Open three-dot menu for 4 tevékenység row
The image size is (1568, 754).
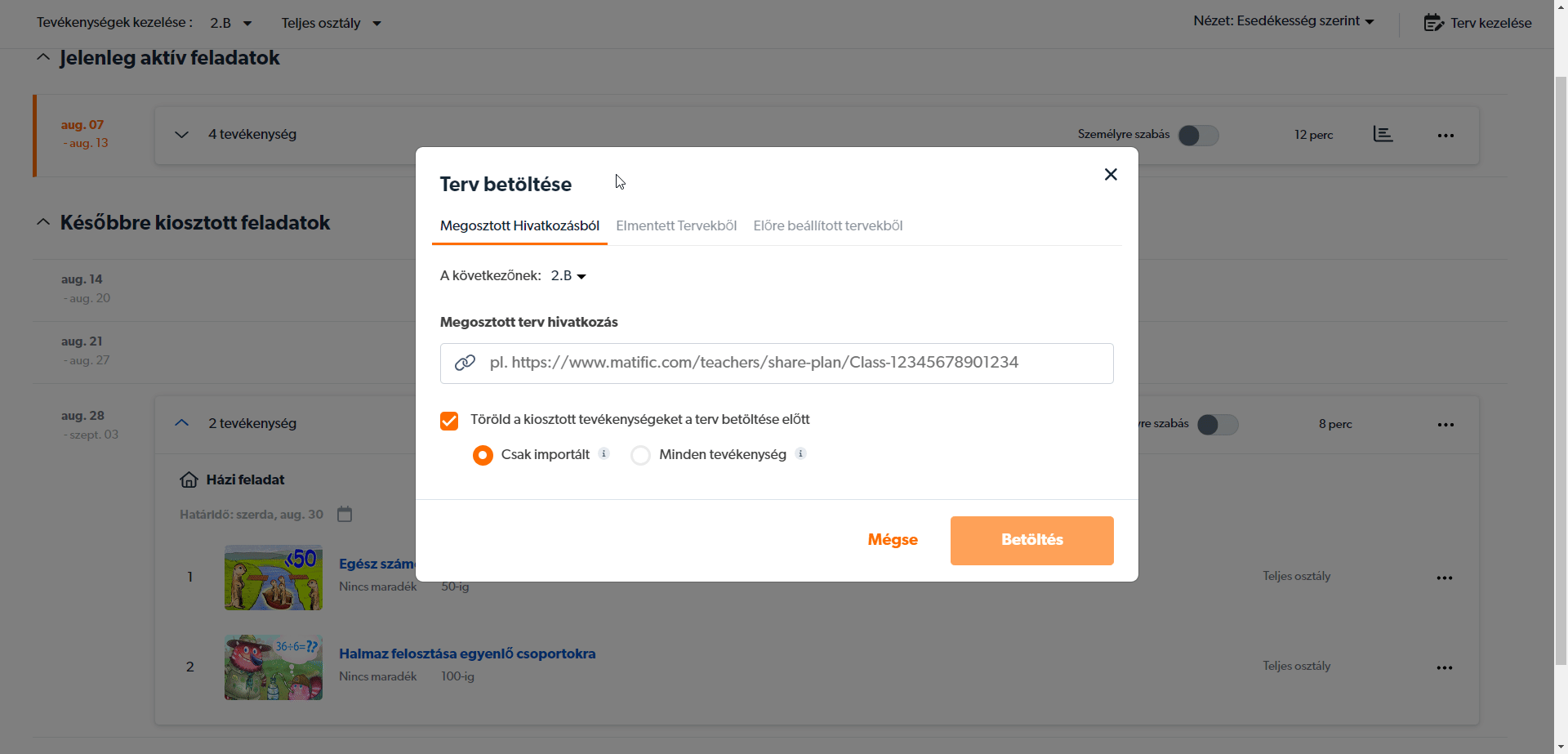click(1445, 136)
